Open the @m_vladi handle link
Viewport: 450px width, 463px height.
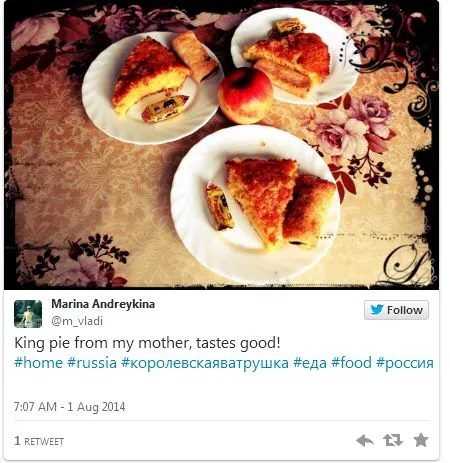(77, 321)
